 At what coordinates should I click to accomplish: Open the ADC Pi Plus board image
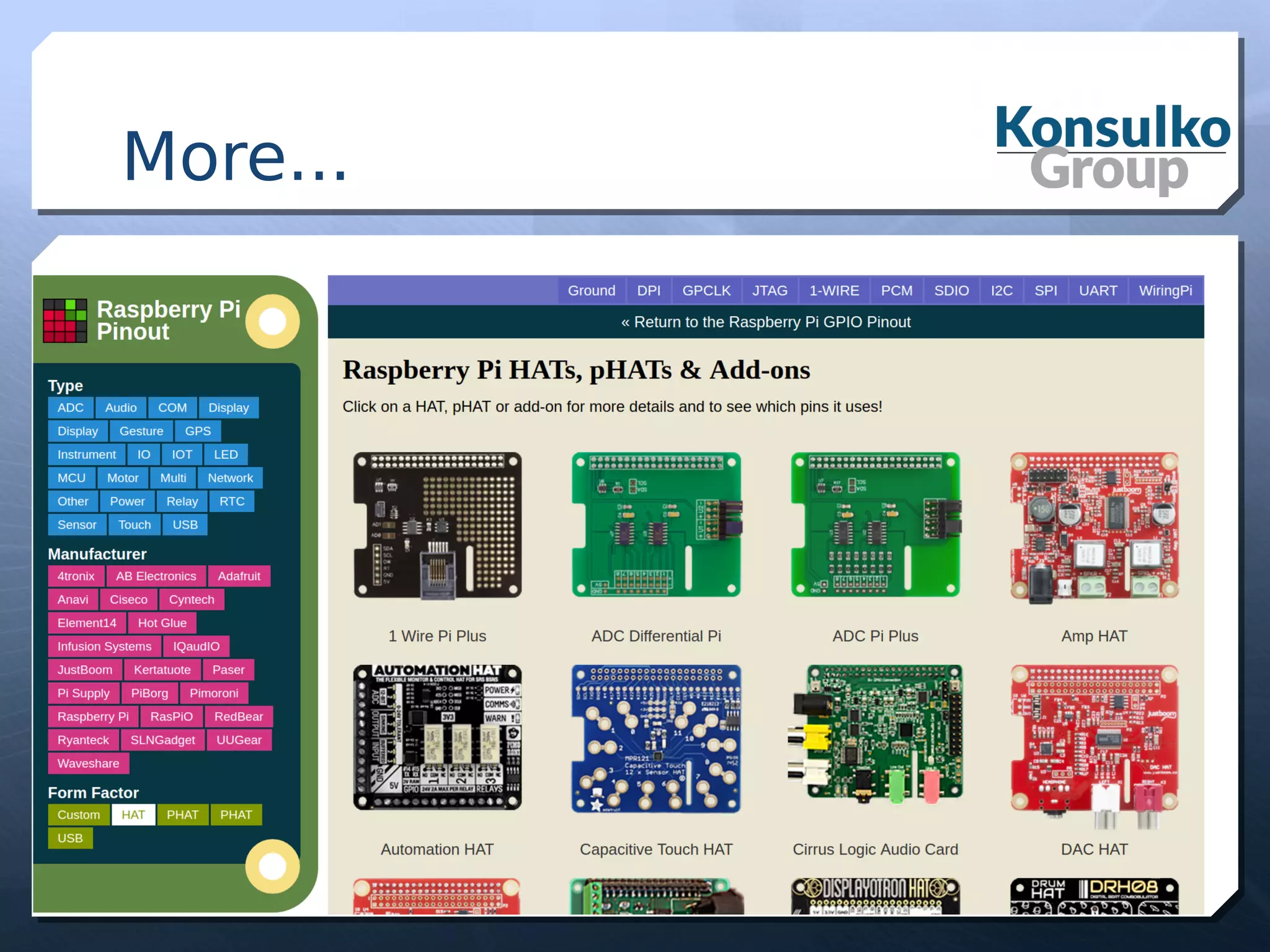pyautogui.click(x=875, y=525)
